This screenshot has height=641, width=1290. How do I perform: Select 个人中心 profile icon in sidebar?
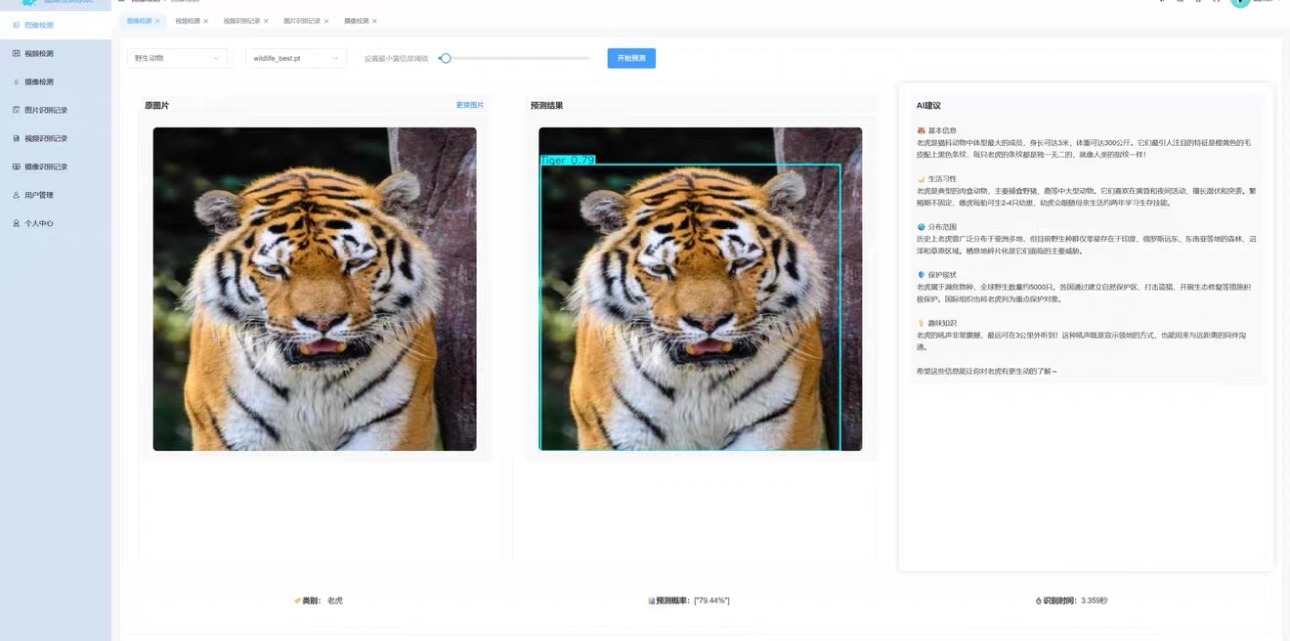coord(16,223)
